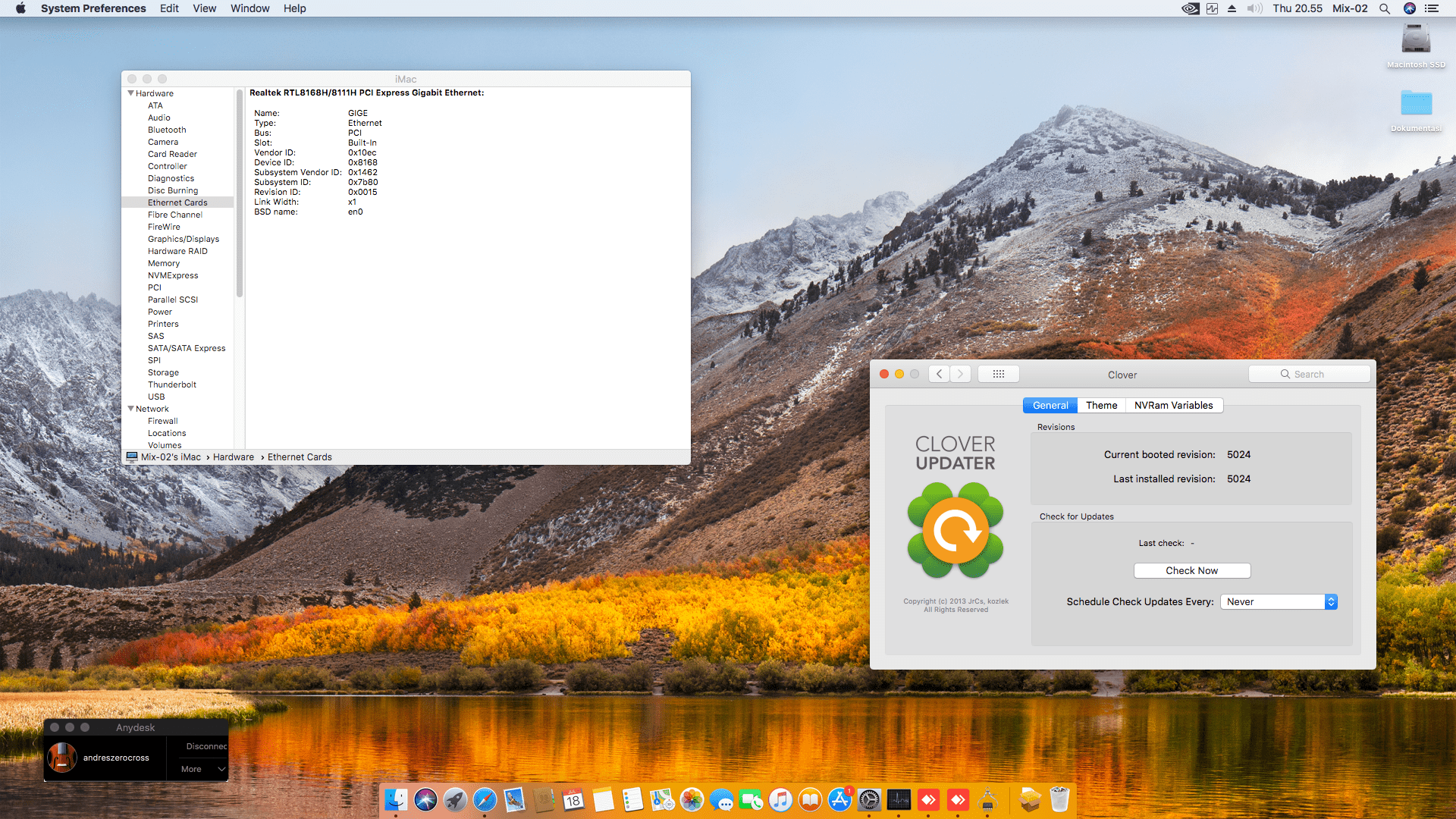Collapse the Hardware tree section

(x=130, y=93)
